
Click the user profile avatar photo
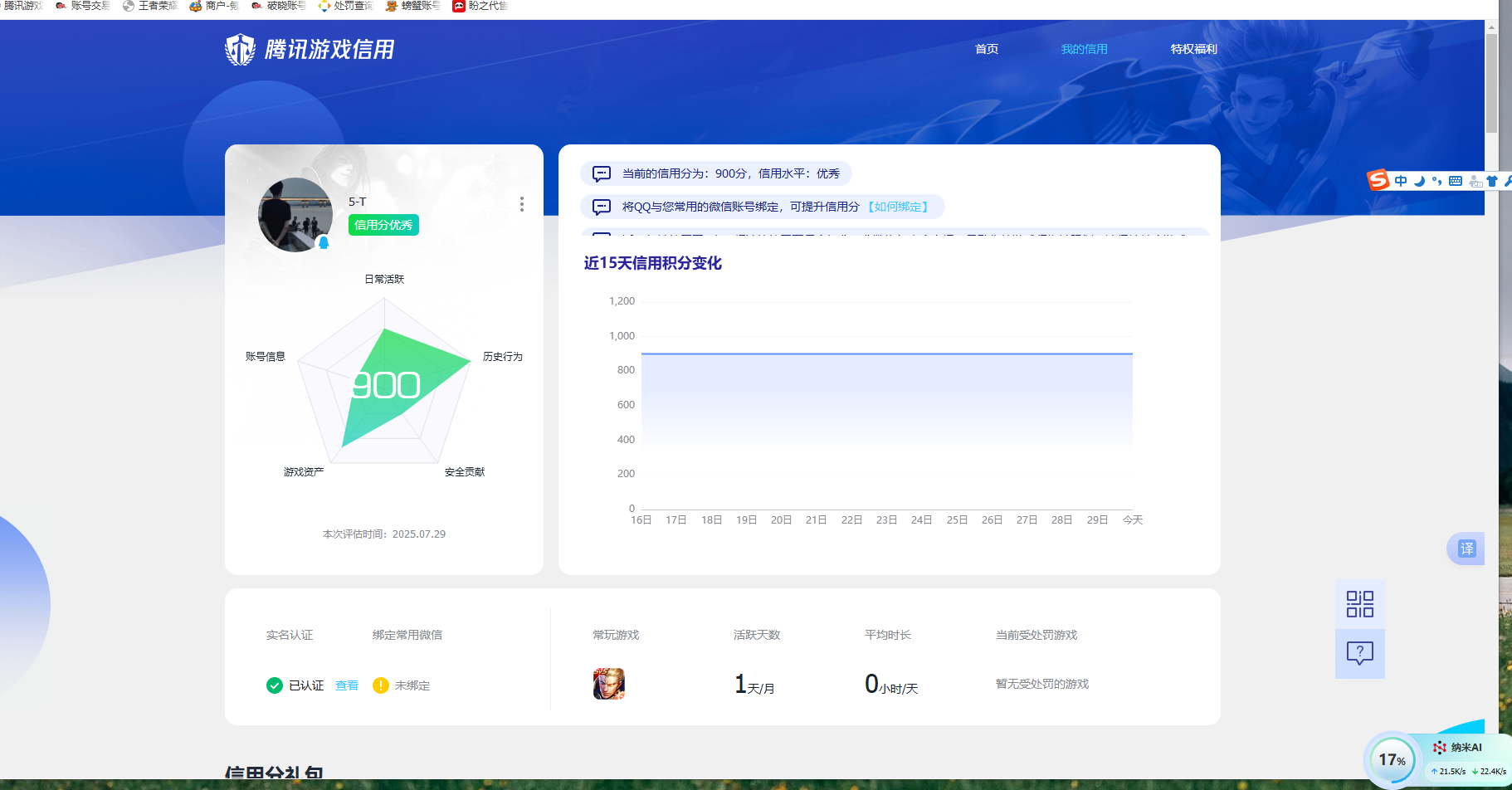[x=295, y=215]
